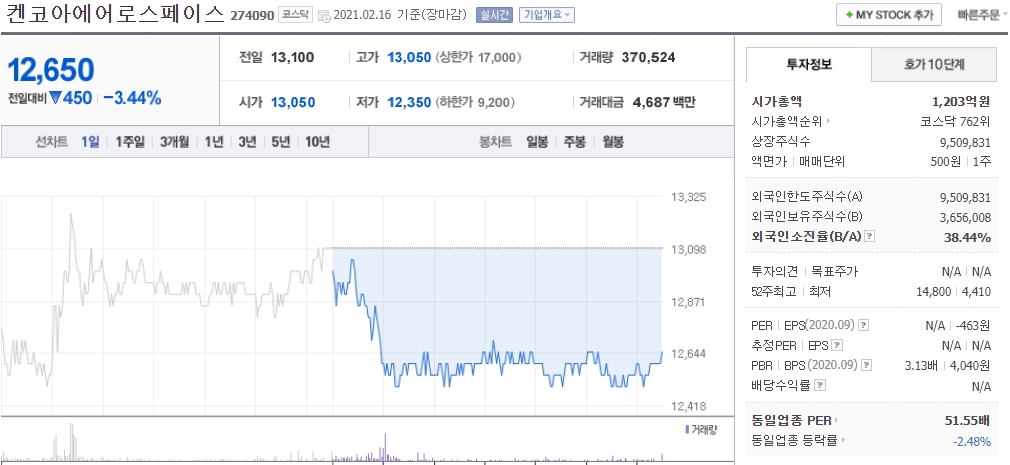Add to MY STOCK 추가 button
The height and width of the screenshot is (465, 1010).
888,15
